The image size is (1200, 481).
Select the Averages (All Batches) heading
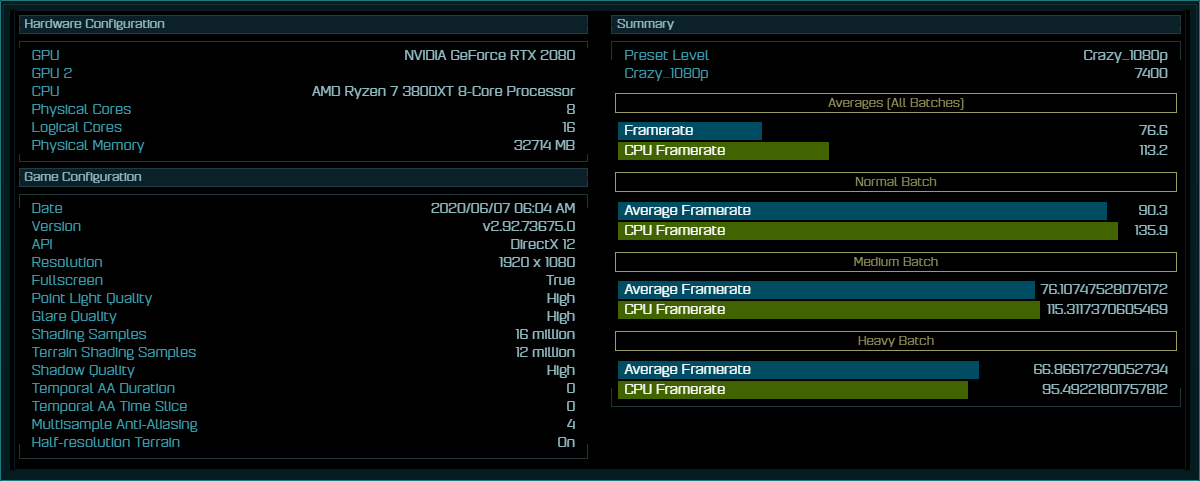pos(895,103)
